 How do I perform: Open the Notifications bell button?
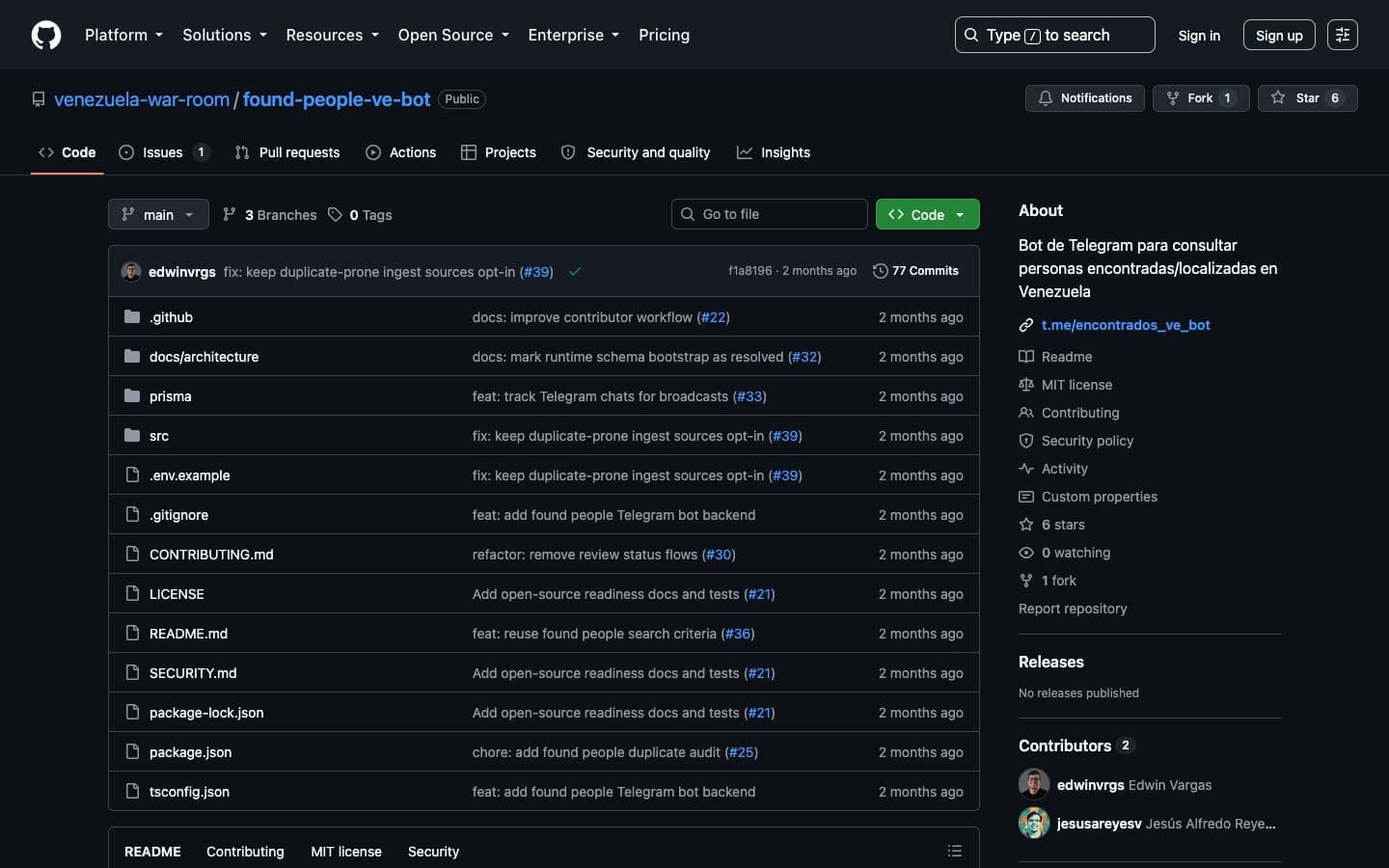[1084, 98]
